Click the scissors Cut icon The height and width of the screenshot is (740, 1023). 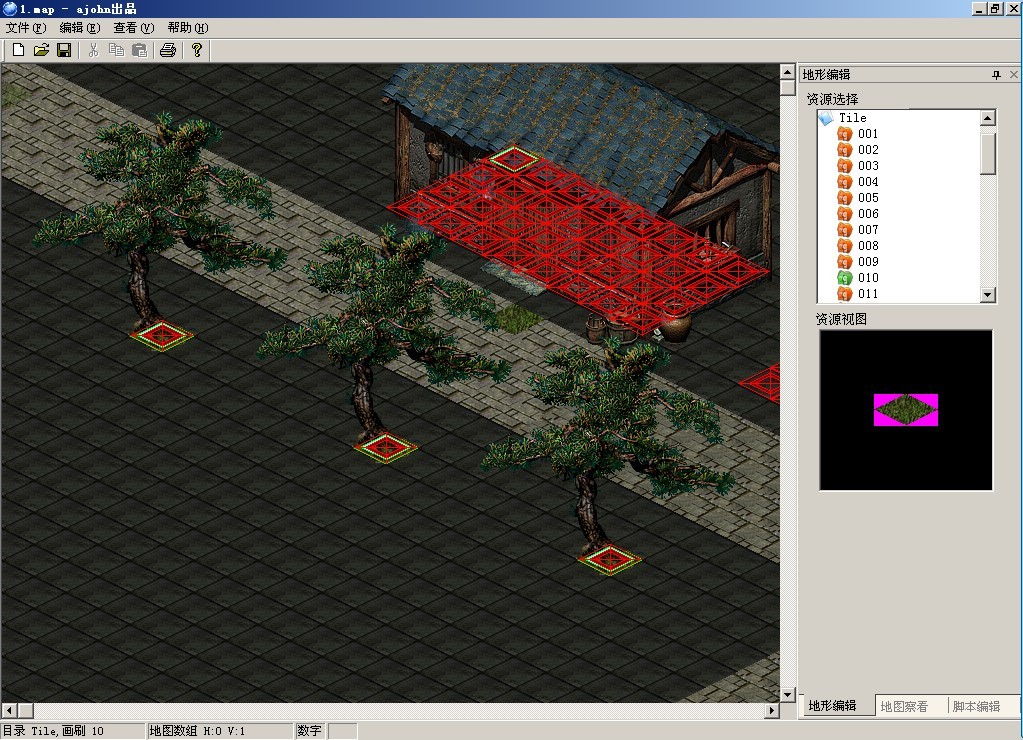(x=93, y=50)
